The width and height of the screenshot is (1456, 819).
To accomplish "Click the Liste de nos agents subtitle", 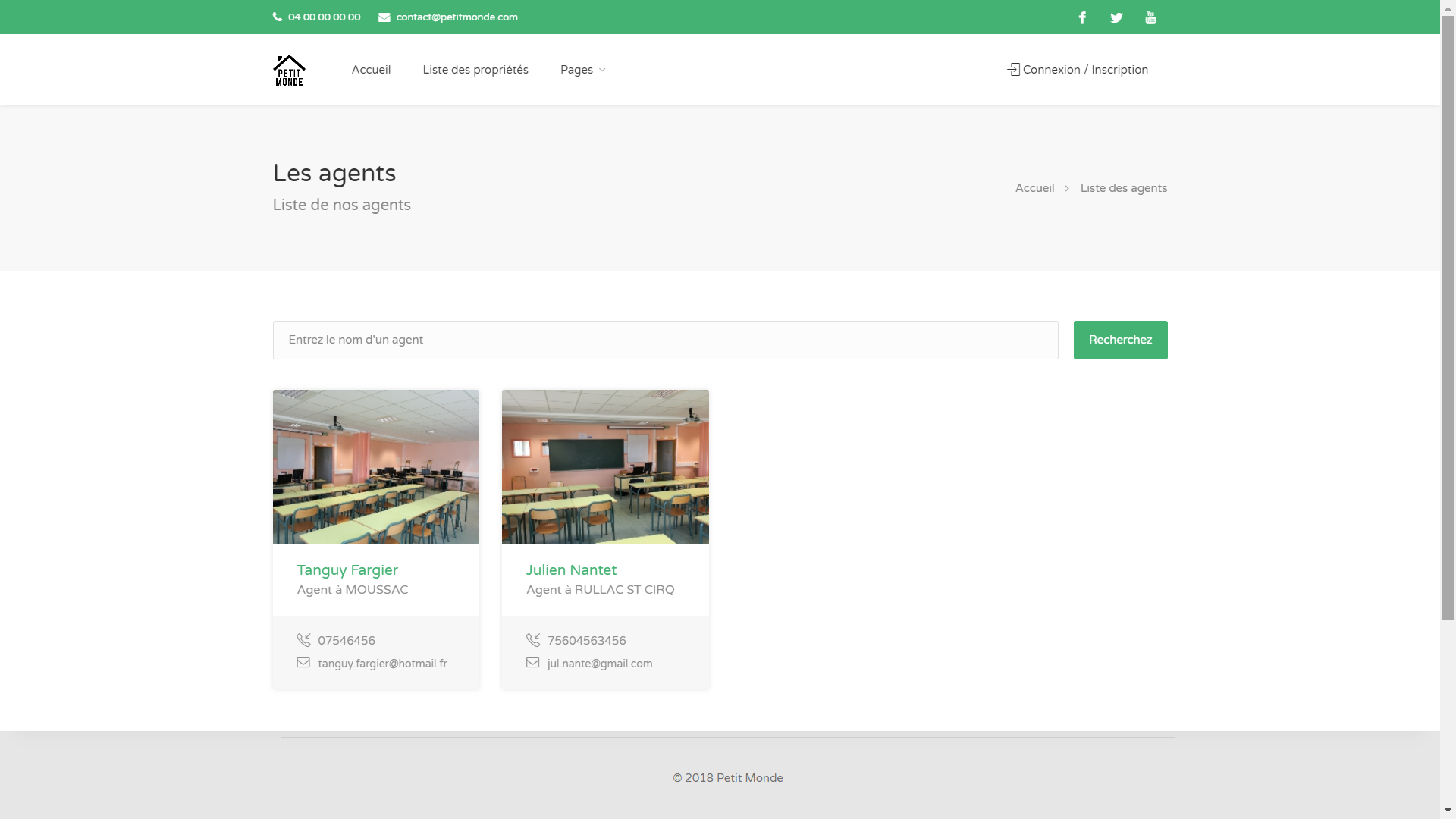I will [341, 206].
